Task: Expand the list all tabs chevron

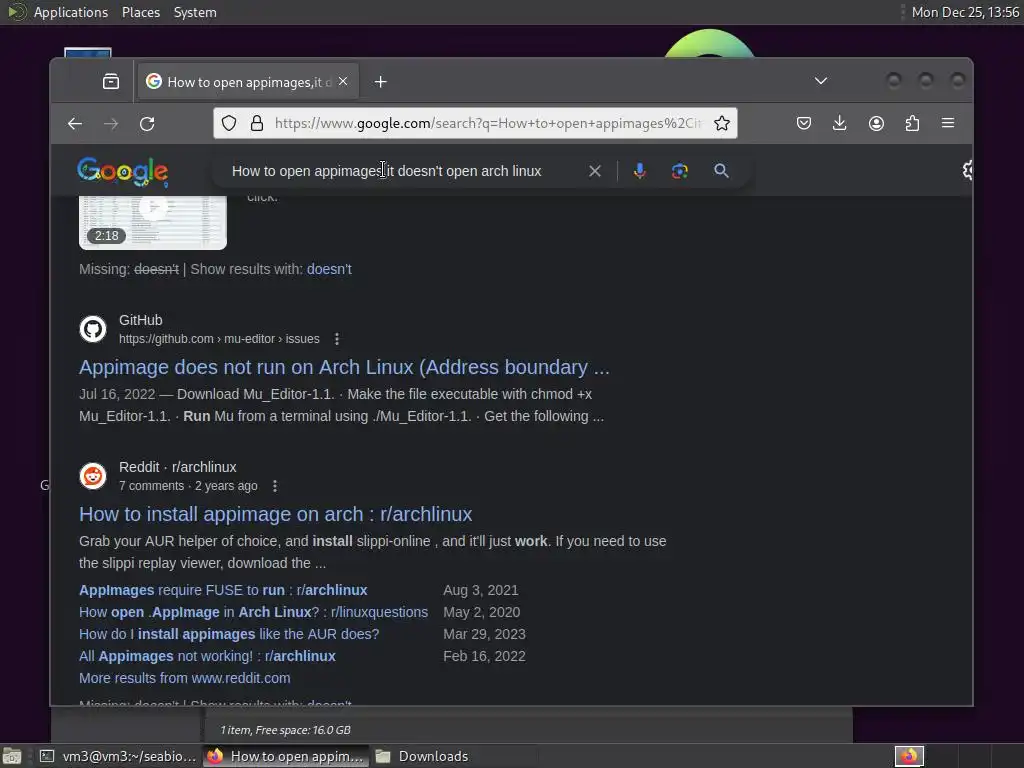Action: click(x=821, y=81)
